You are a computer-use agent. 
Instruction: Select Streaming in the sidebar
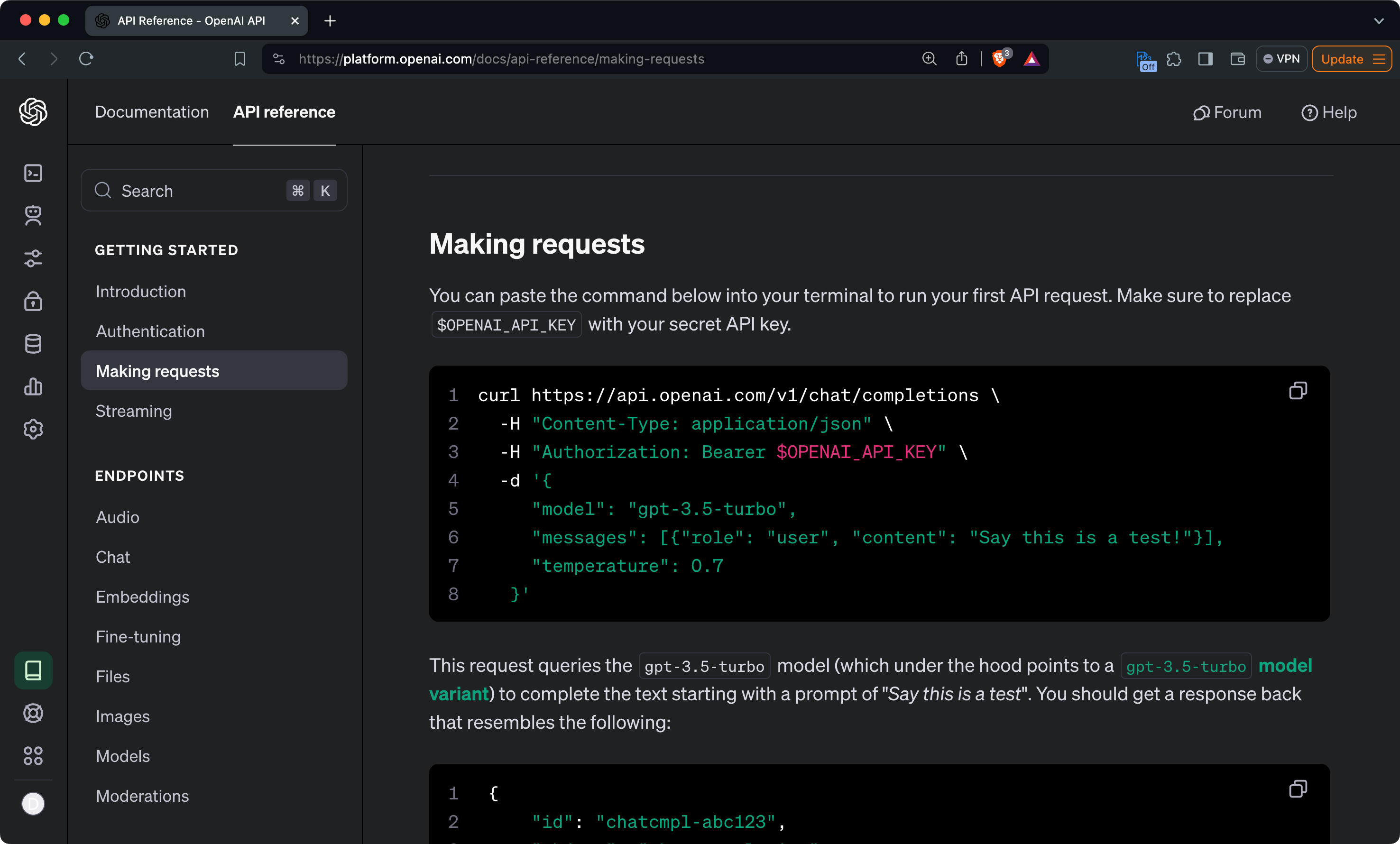(134, 411)
